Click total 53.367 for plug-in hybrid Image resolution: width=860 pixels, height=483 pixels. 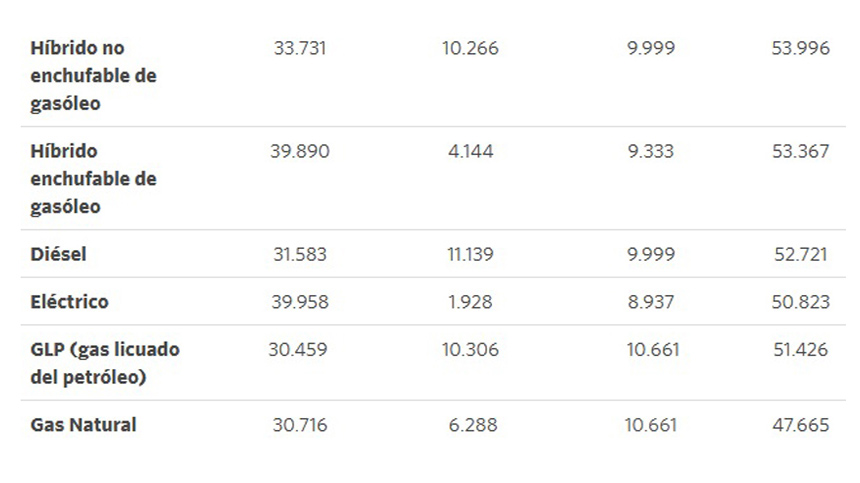click(x=801, y=151)
